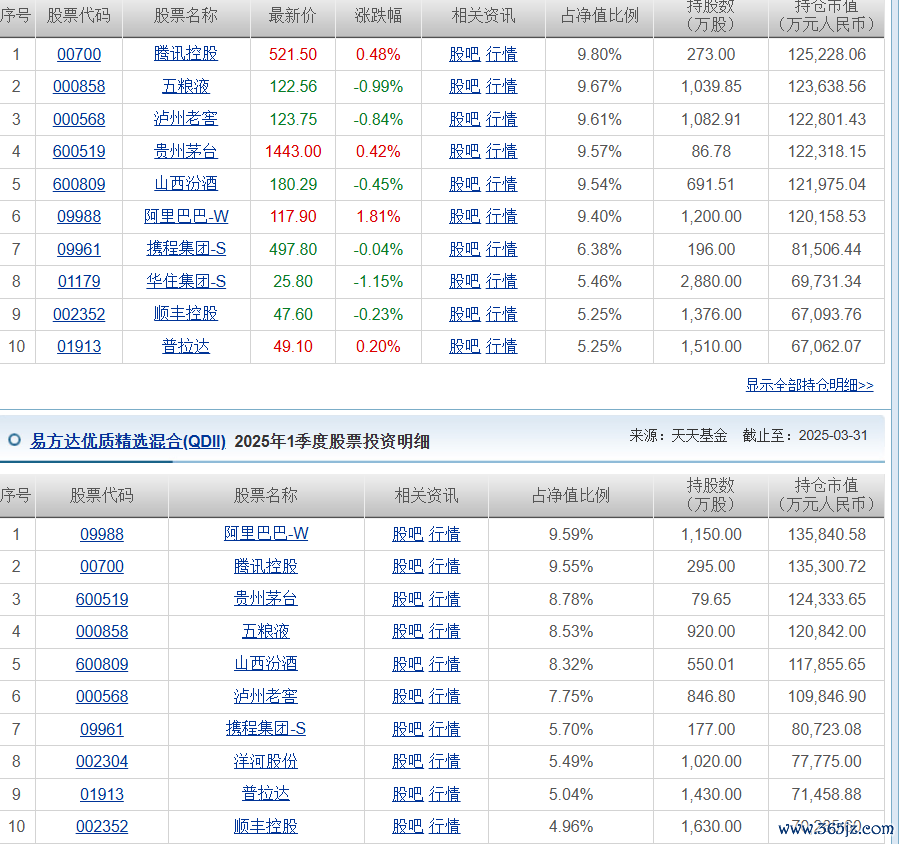Open 腾讯控股 link in row priced 521.50
Screen dimensions: 901x844
186,54
